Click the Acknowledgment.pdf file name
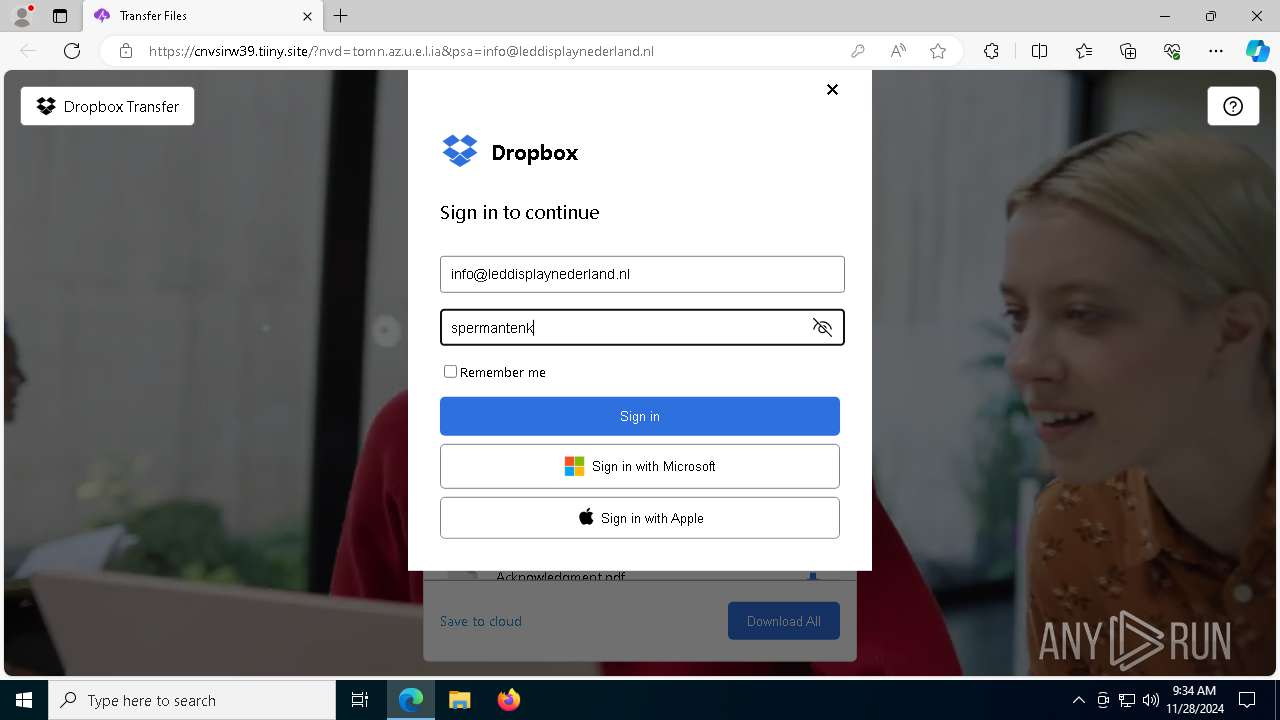 pos(560,577)
